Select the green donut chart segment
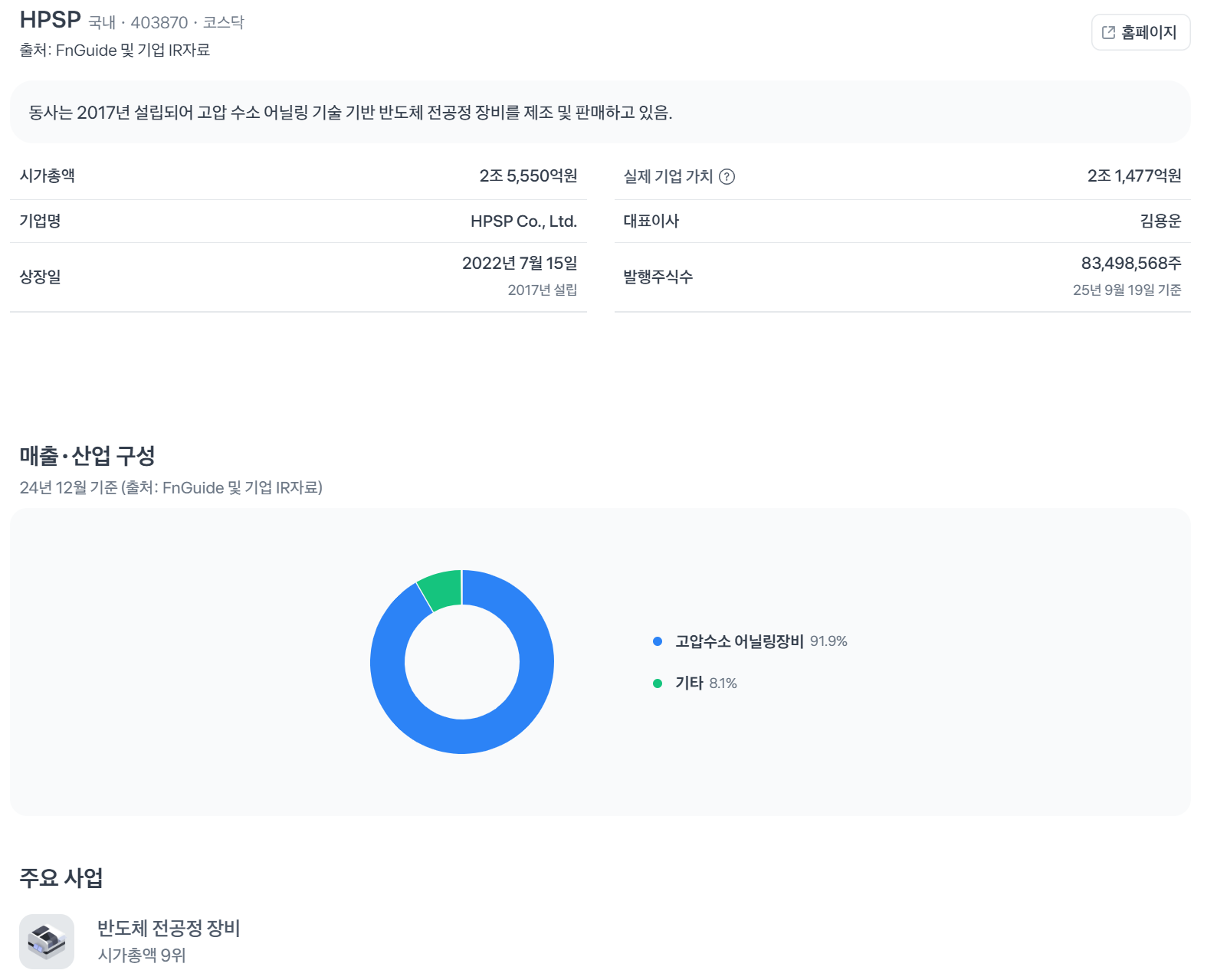The height and width of the screenshot is (980, 1217). 444,590
